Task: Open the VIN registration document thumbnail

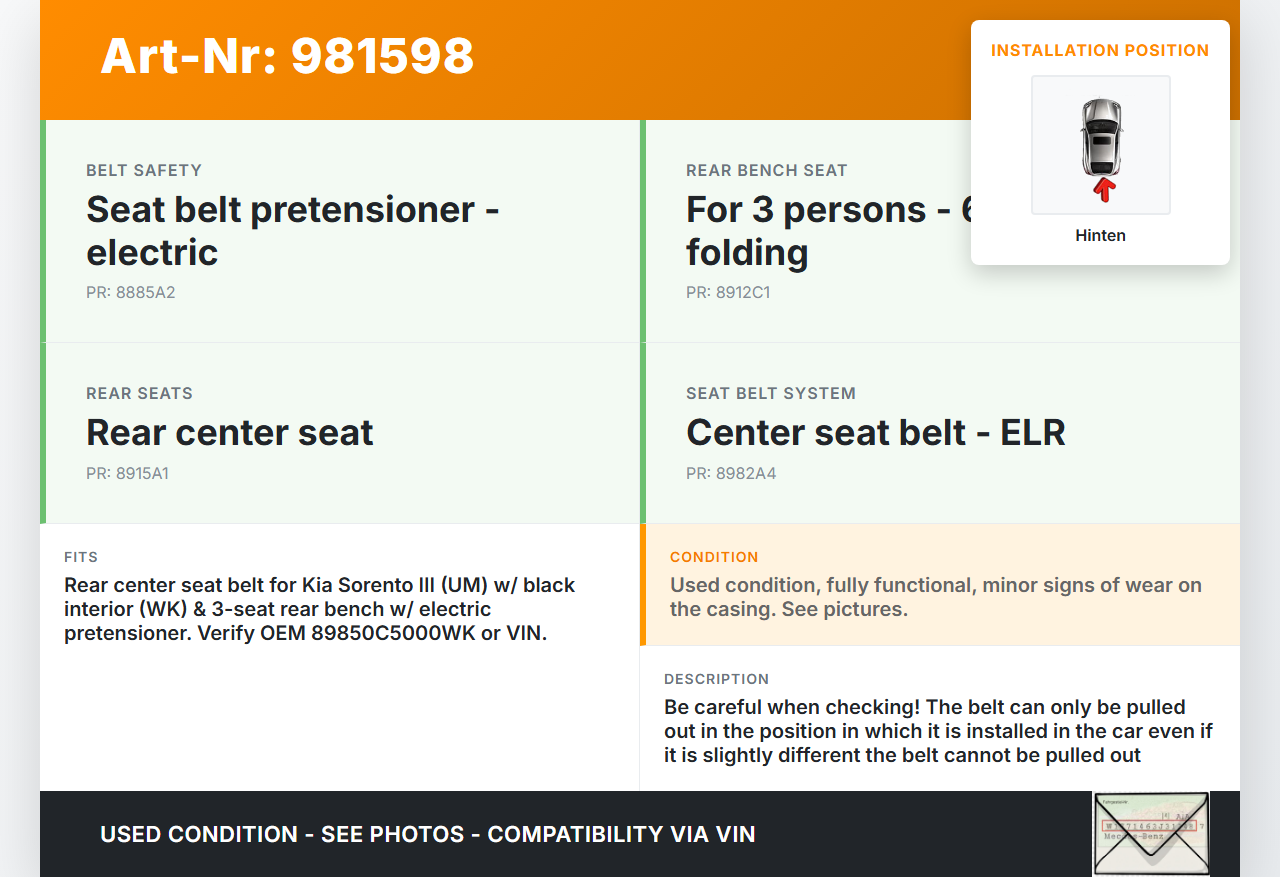Action: pyautogui.click(x=1150, y=833)
